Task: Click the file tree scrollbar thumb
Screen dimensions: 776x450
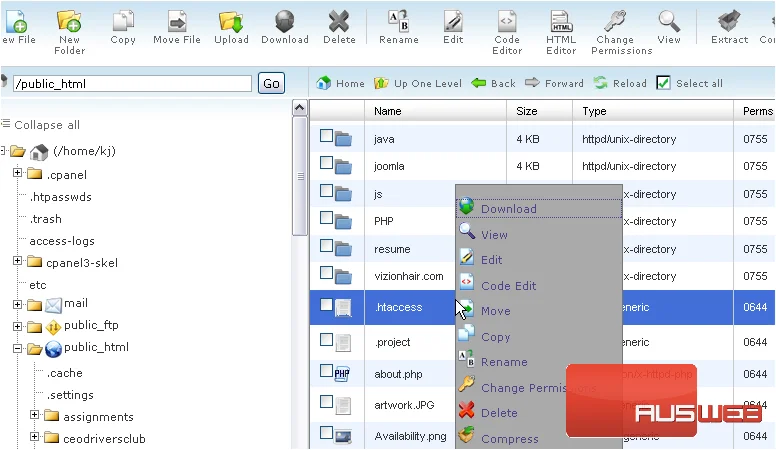Action: click(300, 176)
